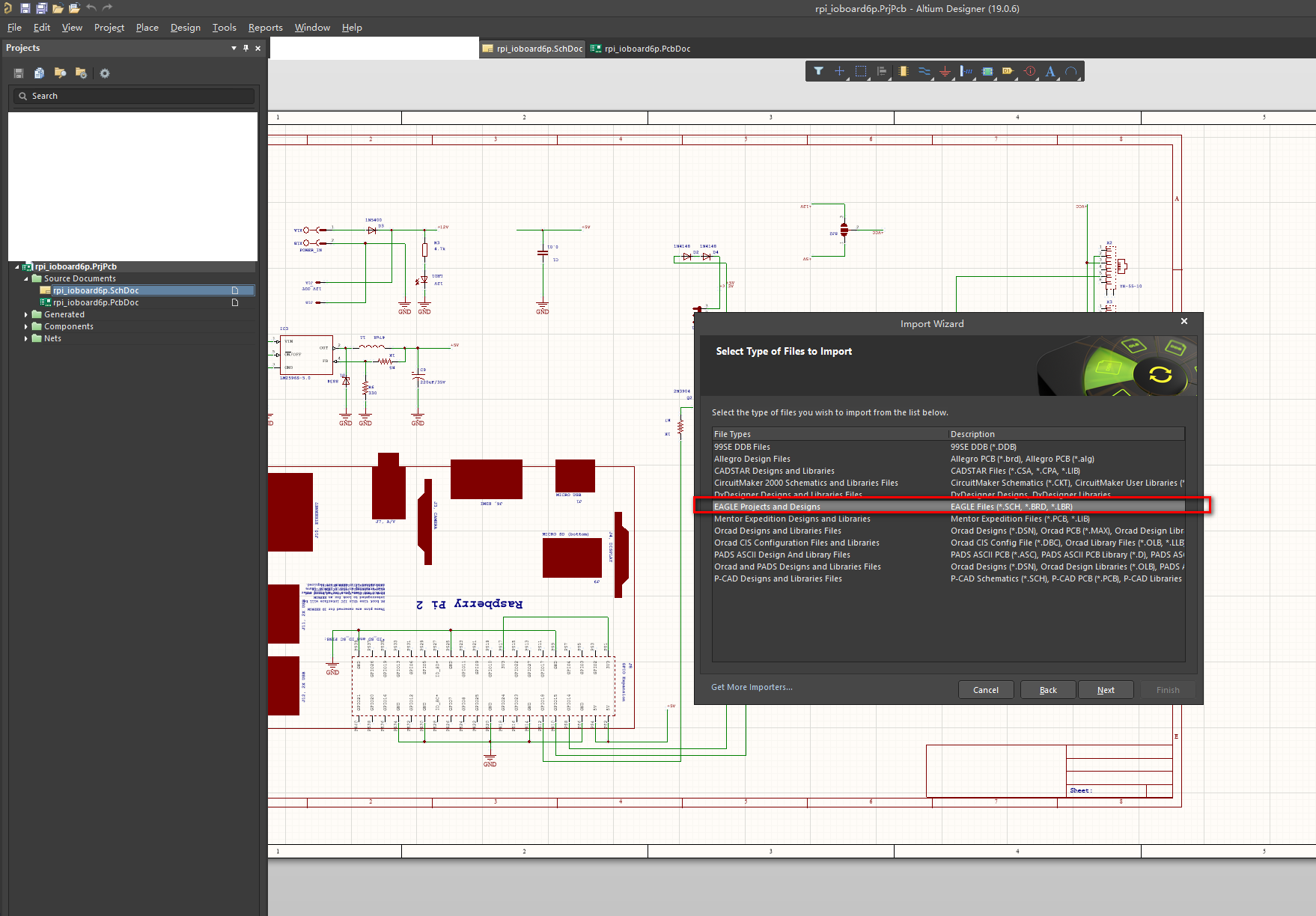This screenshot has height=916, width=1316.
Task: Click the Save All icon in title bar
Action: click(41, 8)
